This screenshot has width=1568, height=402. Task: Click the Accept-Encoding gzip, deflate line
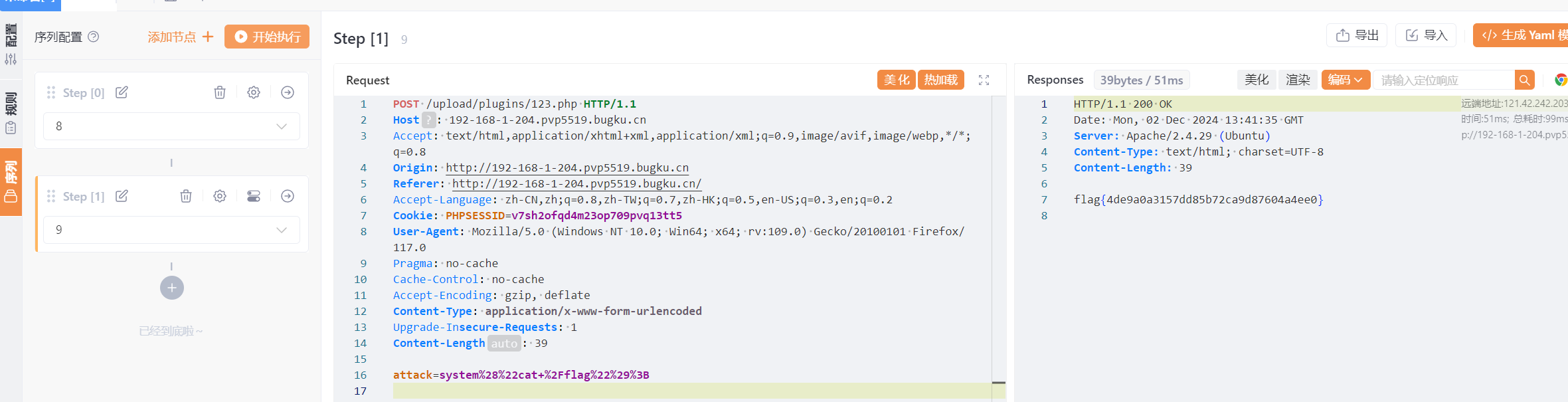pyautogui.click(x=491, y=296)
